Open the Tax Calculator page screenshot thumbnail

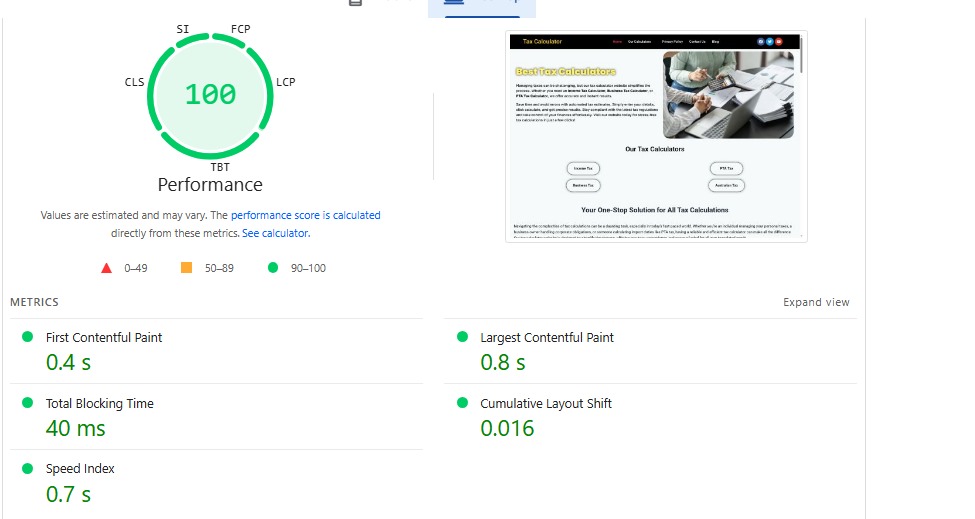[x=656, y=136]
